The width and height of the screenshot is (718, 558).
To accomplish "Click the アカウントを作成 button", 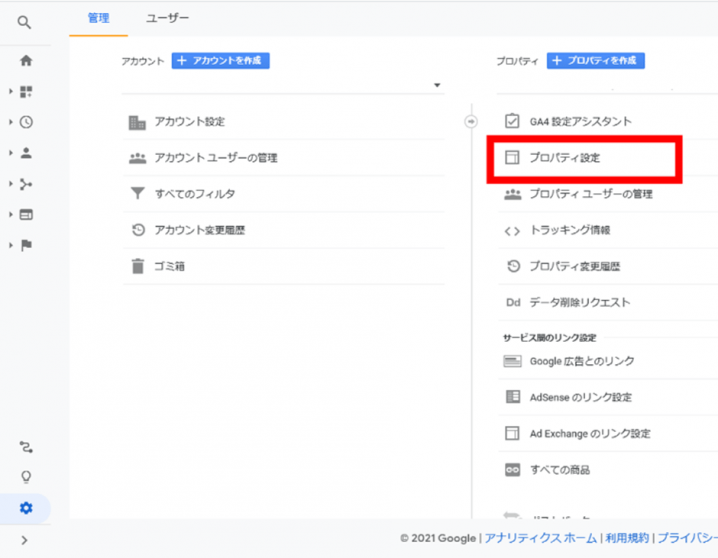I will [x=220, y=61].
